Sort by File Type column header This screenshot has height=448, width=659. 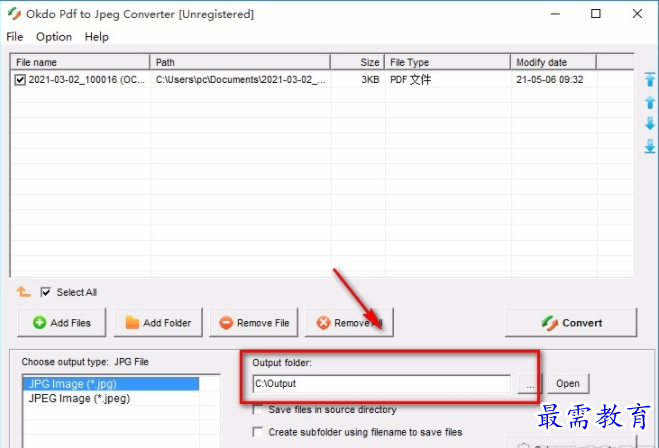448,62
